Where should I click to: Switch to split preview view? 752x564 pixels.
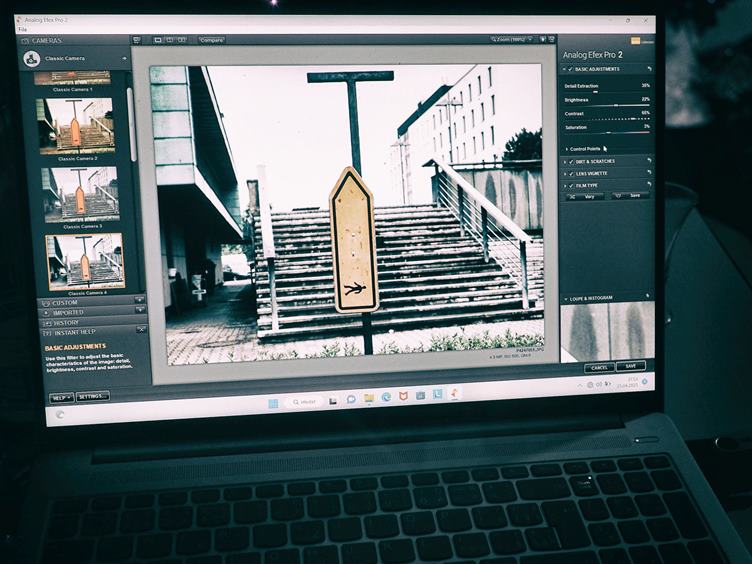coord(169,40)
